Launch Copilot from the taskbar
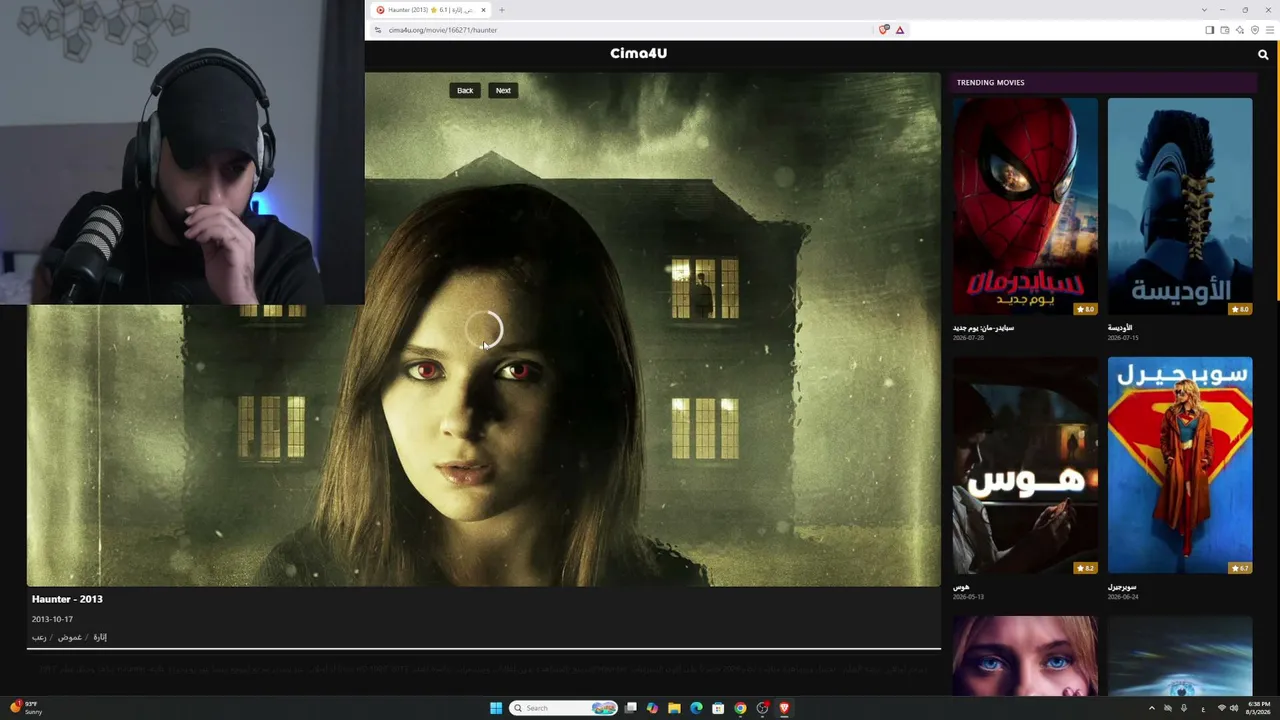The image size is (1280, 720). coord(653,708)
